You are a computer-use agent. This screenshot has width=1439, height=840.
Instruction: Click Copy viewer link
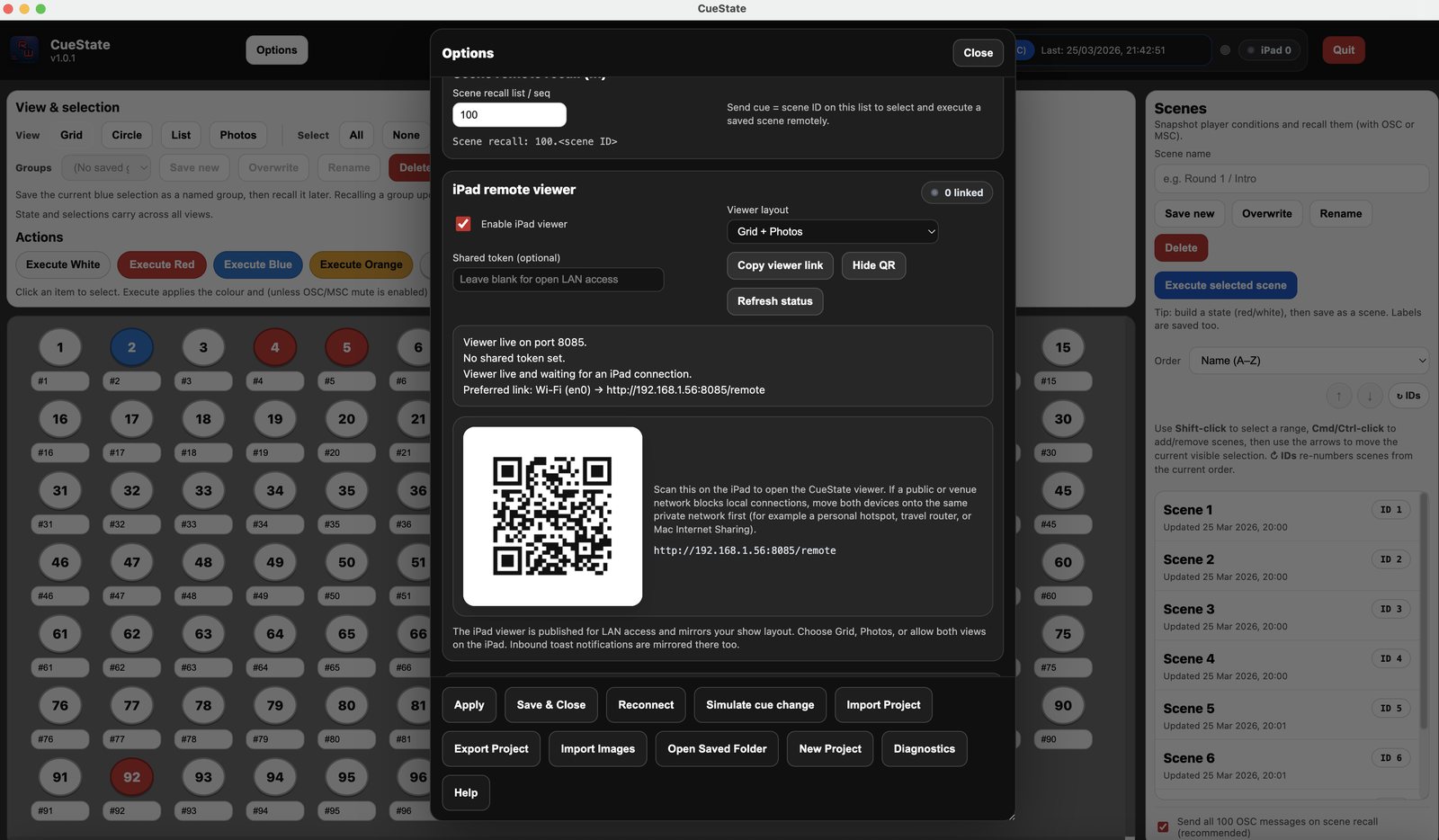click(780, 265)
